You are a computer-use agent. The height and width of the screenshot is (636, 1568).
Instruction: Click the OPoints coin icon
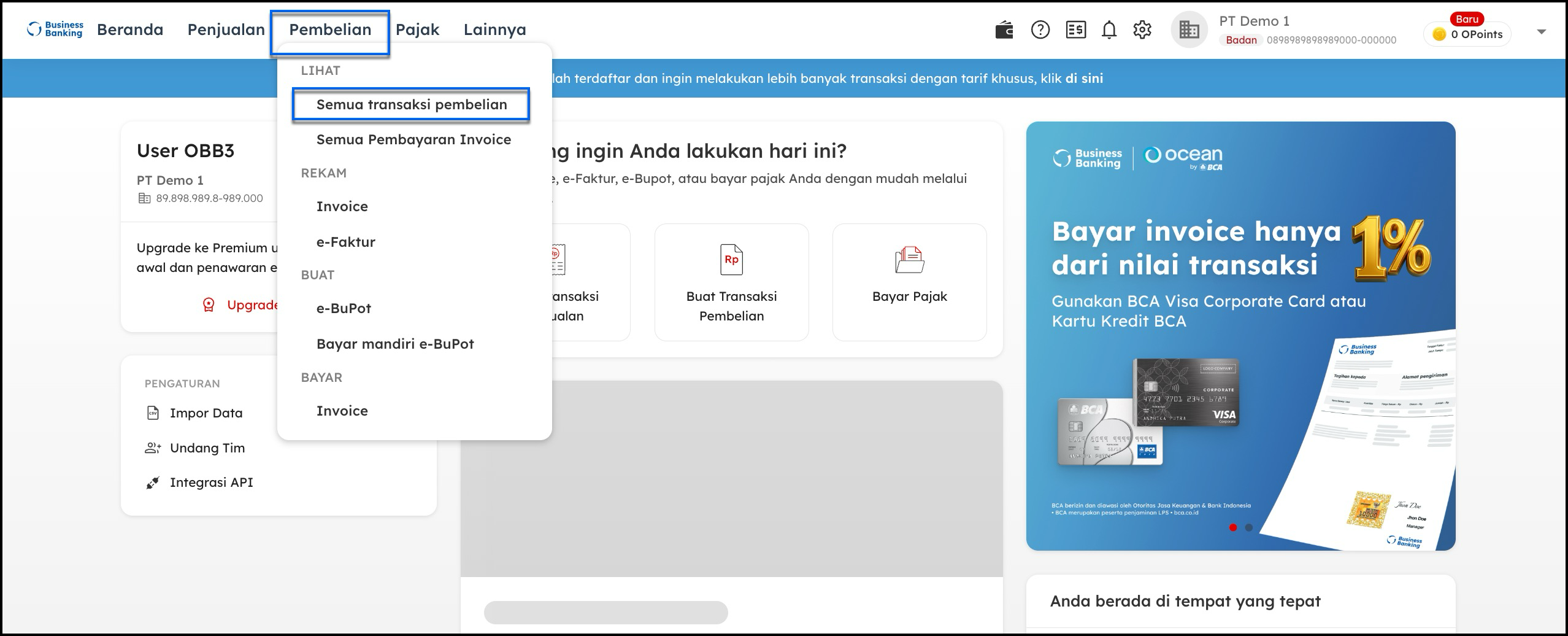(x=1439, y=34)
